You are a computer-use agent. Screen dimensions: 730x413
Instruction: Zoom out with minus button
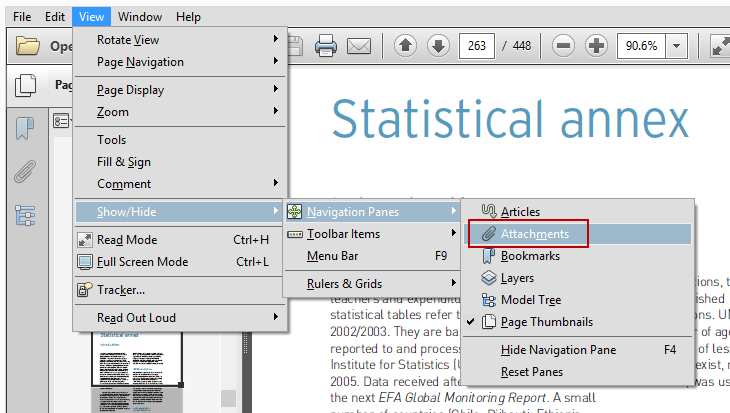(563, 46)
